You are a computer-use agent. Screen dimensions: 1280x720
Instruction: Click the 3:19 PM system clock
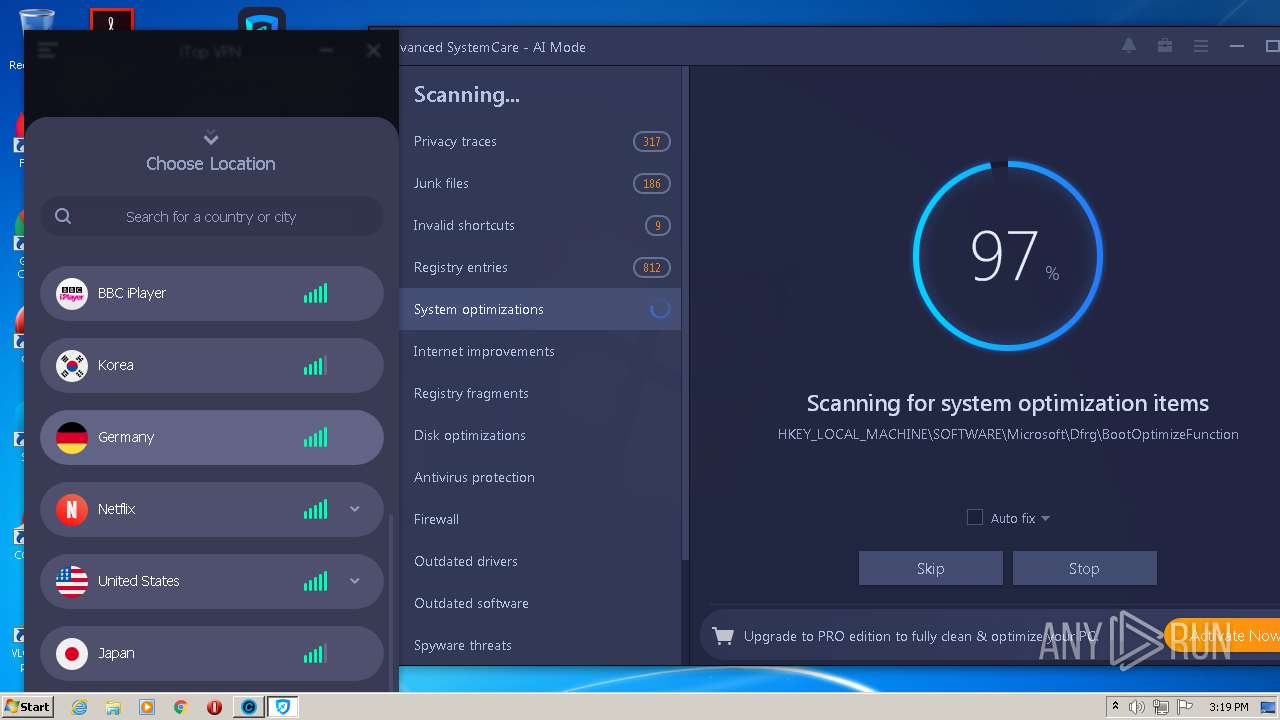[x=1229, y=707]
